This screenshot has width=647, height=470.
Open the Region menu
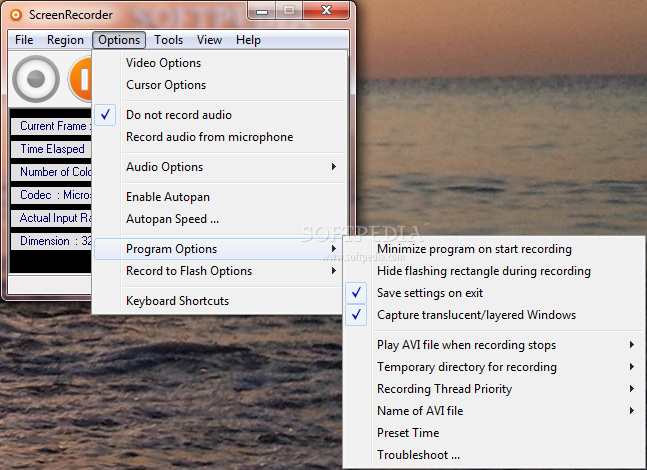[65, 40]
